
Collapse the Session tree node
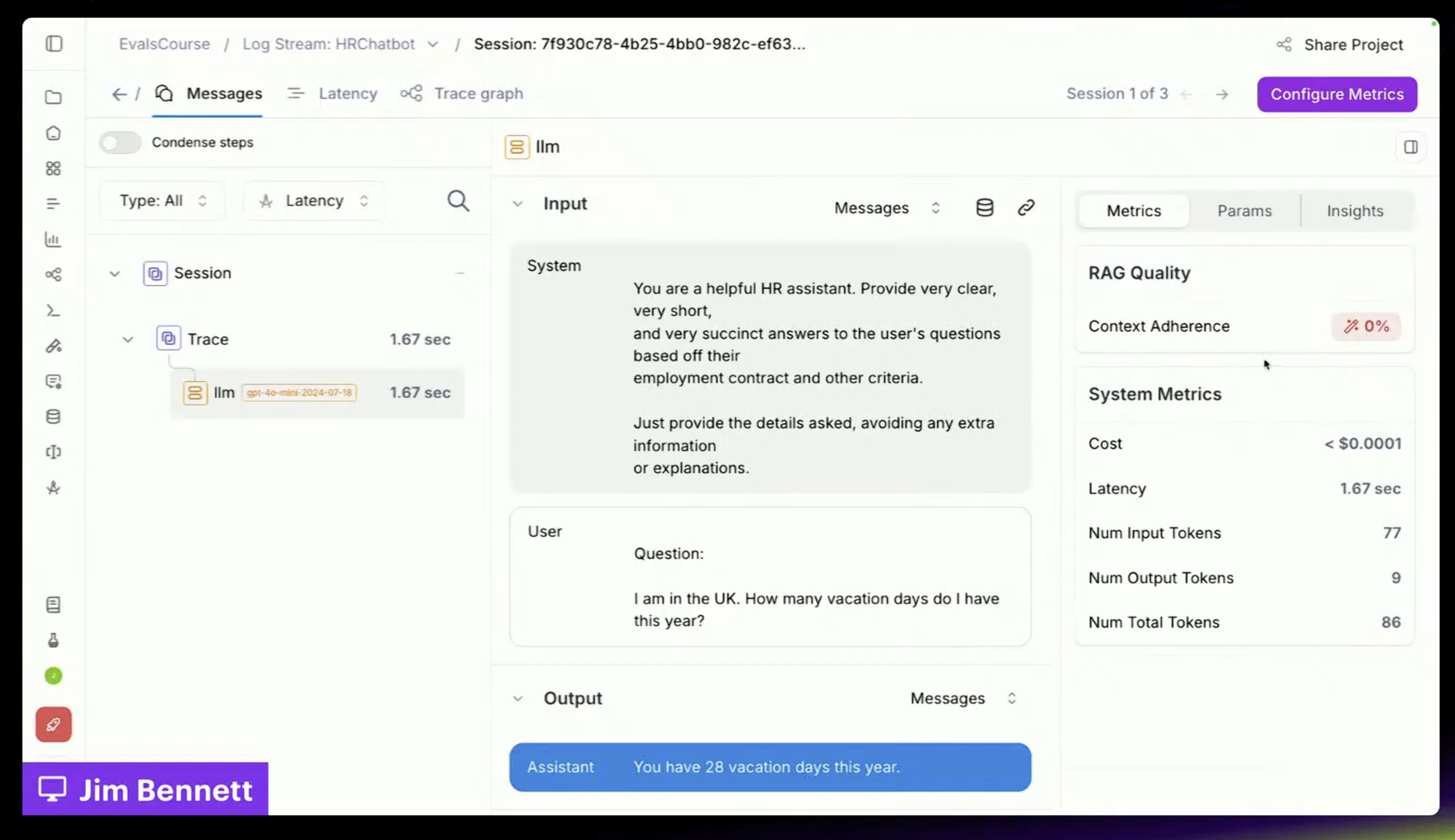(115, 273)
